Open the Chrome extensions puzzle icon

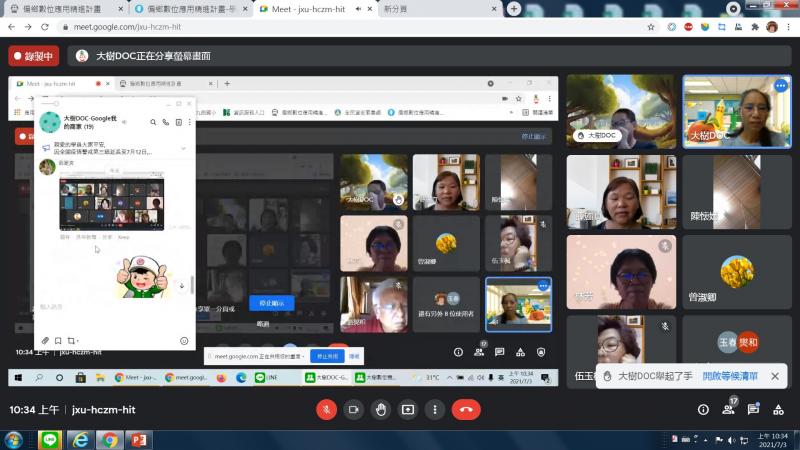755,27
